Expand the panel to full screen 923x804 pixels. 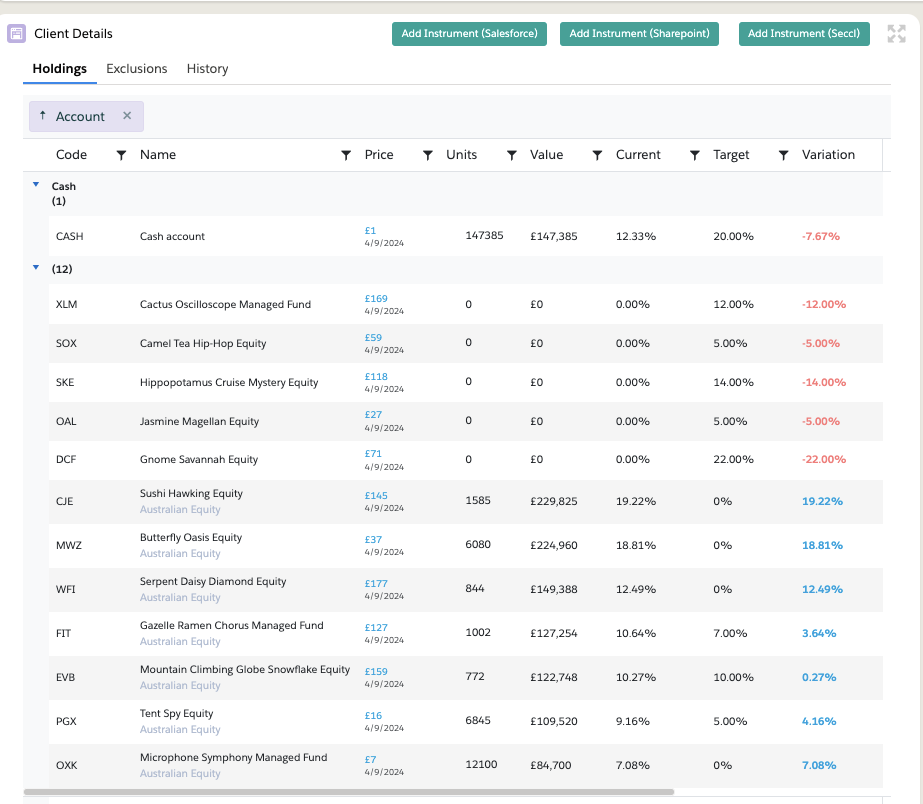[x=896, y=34]
